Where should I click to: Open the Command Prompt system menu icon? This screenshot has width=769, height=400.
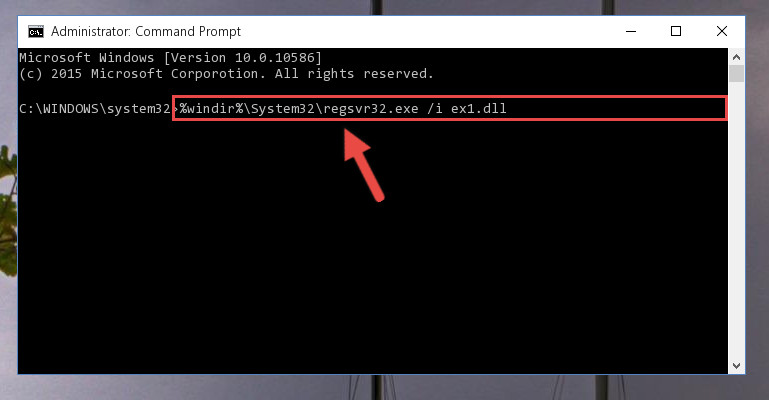click(x=35, y=32)
